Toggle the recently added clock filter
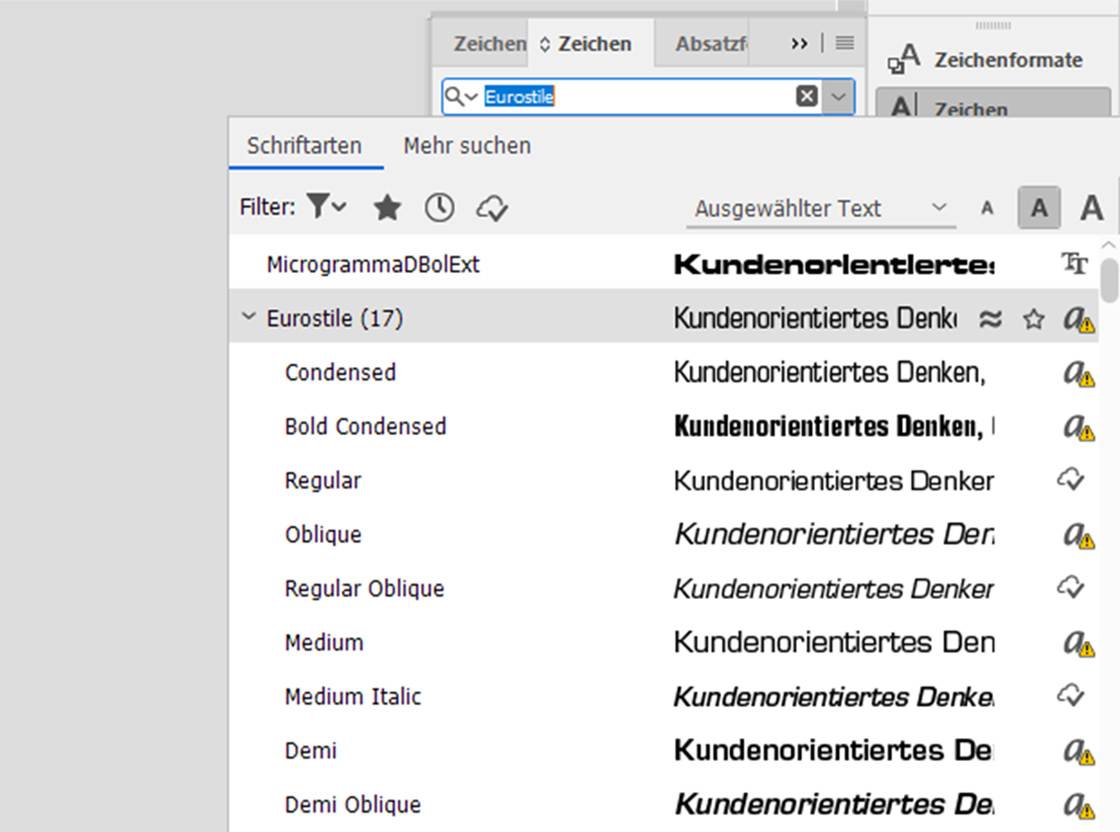1120x832 pixels. pyautogui.click(x=439, y=208)
